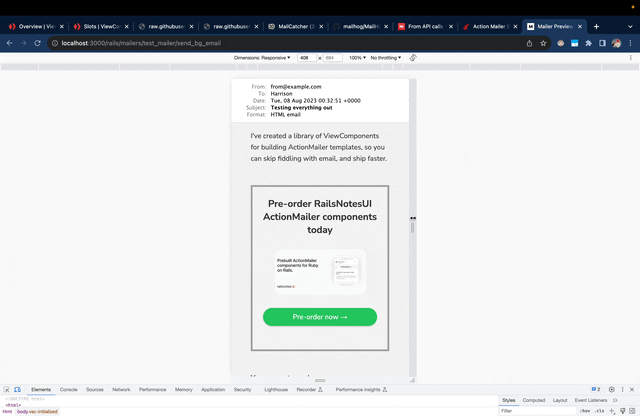Edit the viewport height field

point(333,58)
